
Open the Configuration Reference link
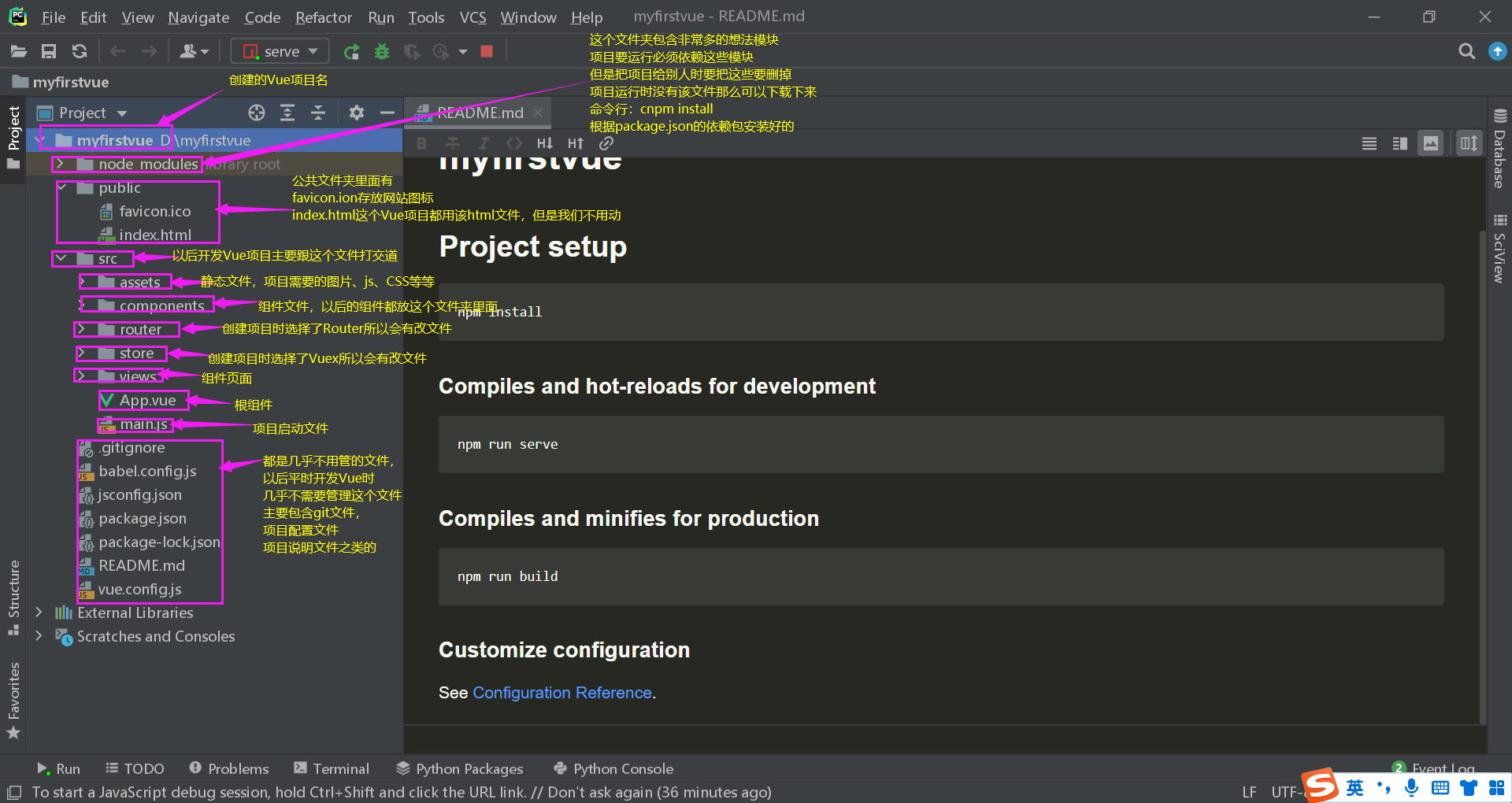[562, 693]
